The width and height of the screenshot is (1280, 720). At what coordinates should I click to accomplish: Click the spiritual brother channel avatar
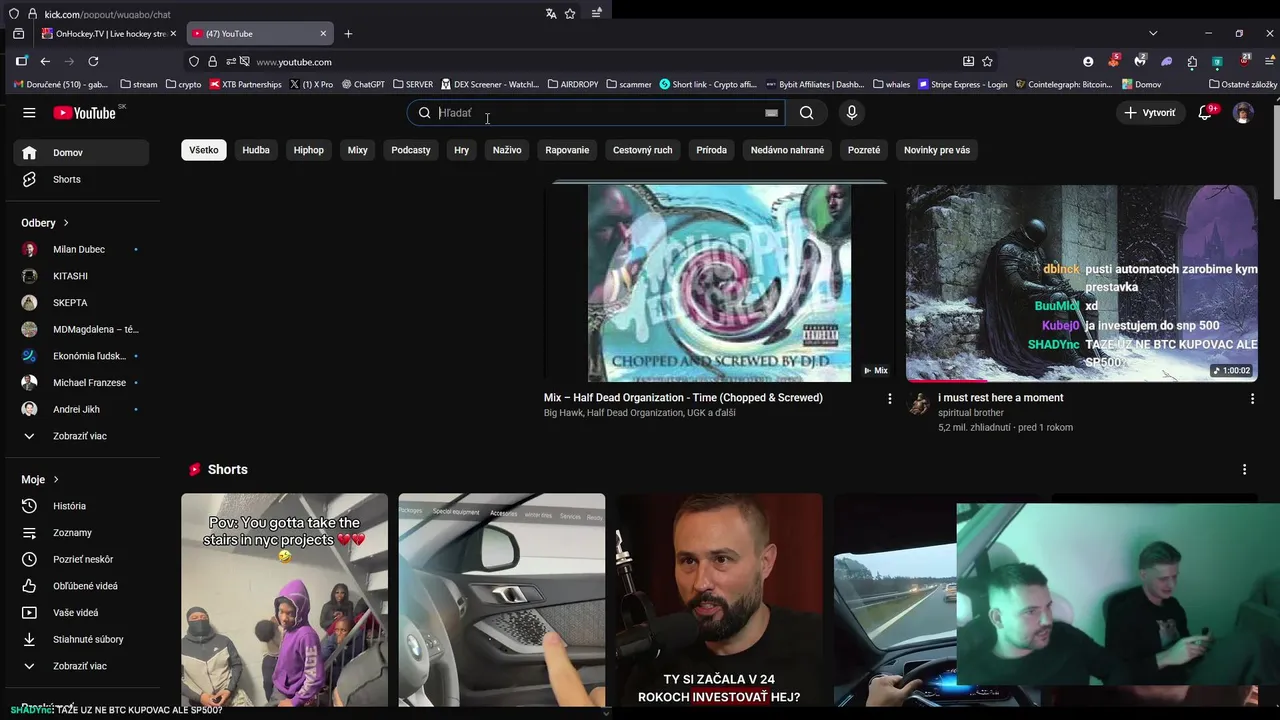coord(917,404)
